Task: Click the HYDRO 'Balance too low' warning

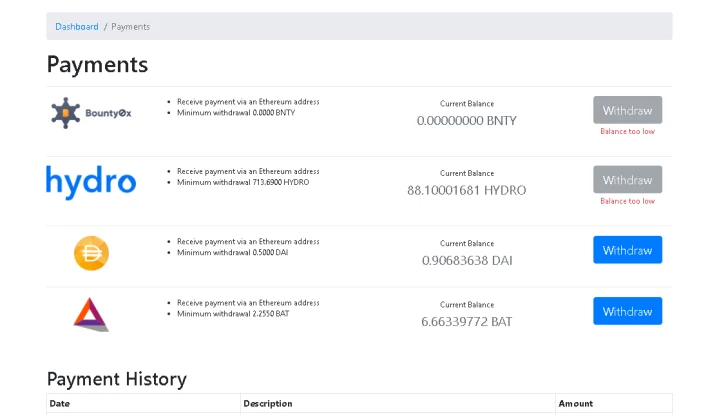Action: coord(628,201)
